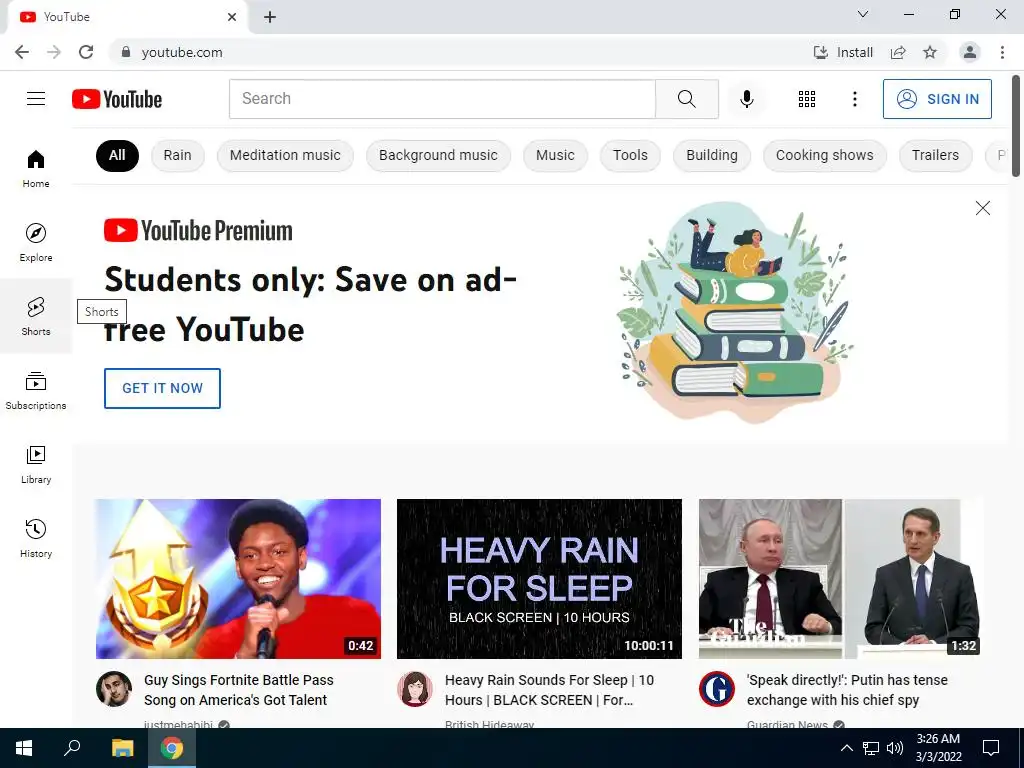The height and width of the screenshot is (768, 1024).
Task: Open network icon in system tray
Action: point(871,748)
